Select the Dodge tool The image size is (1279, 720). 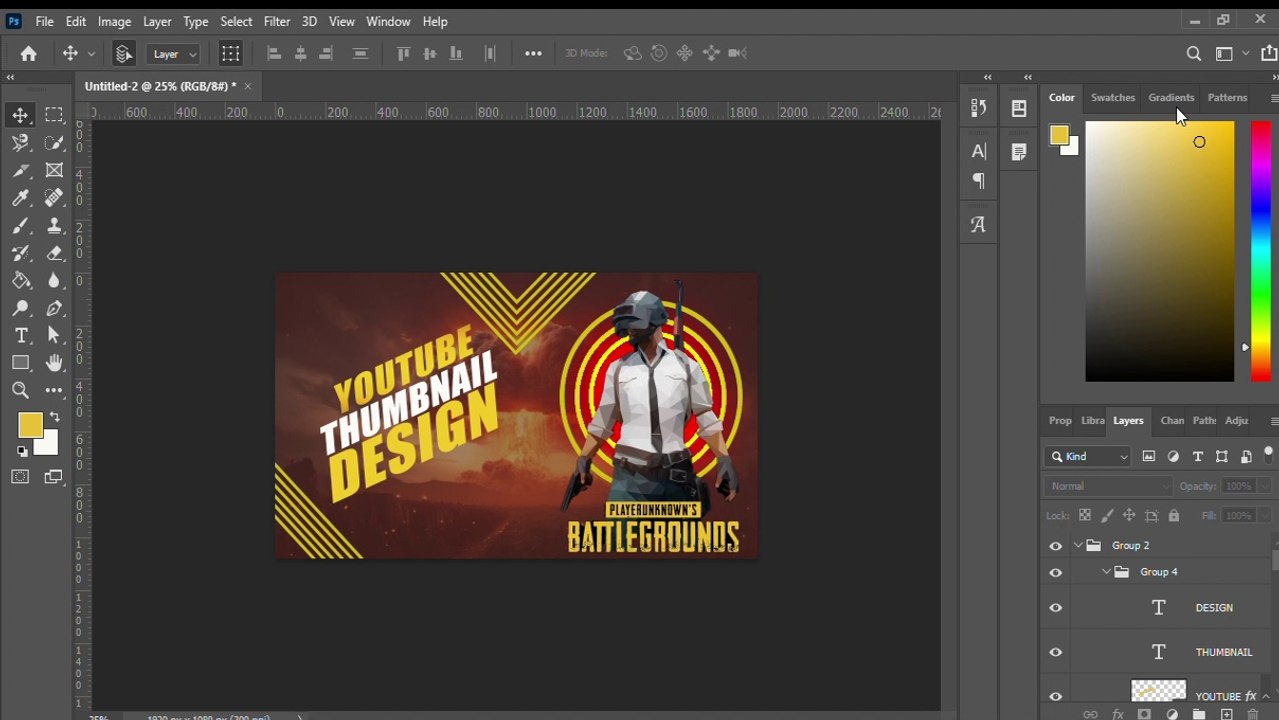20,308
